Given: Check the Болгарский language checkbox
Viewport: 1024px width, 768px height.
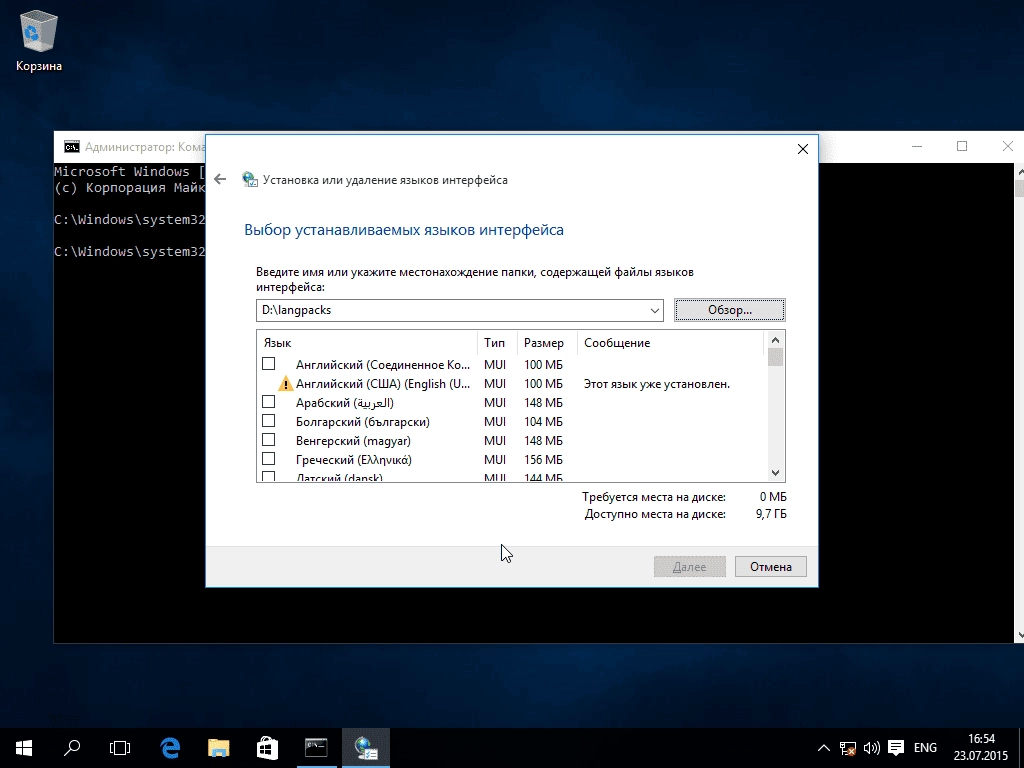Looking at the screenshot, I should (x=268, y=421).
